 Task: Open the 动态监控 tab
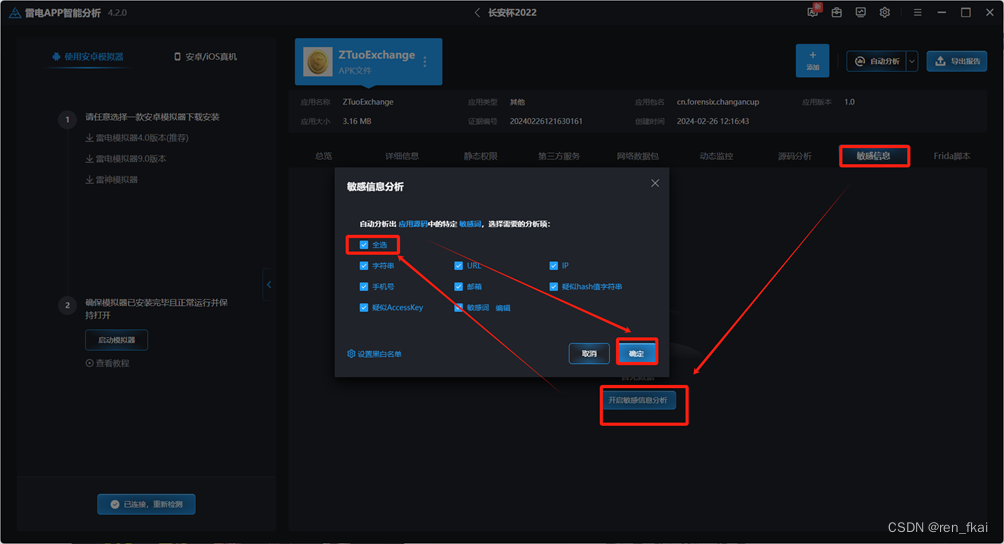tap(716, 156)
